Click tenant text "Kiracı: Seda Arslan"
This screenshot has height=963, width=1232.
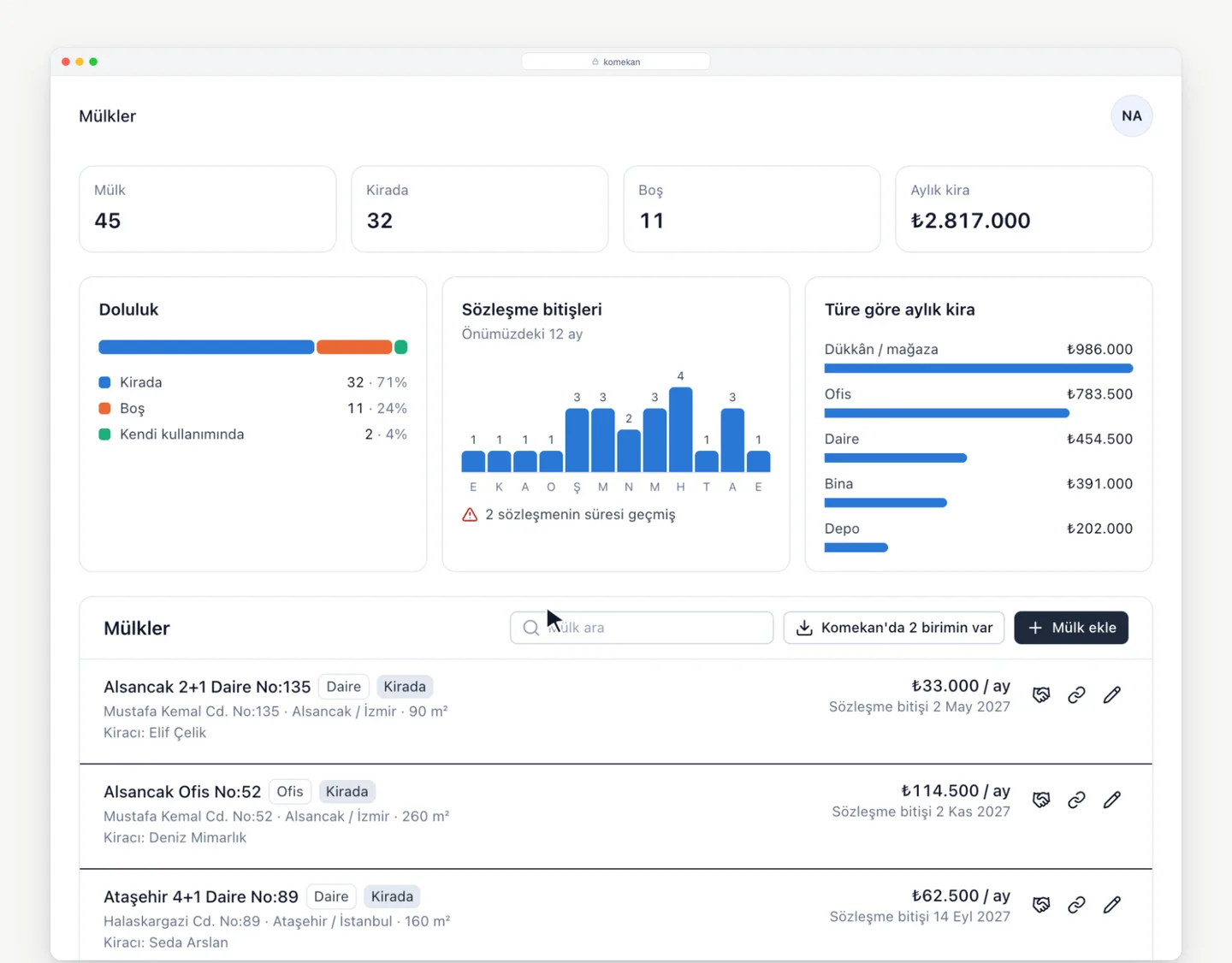point(166,942)
